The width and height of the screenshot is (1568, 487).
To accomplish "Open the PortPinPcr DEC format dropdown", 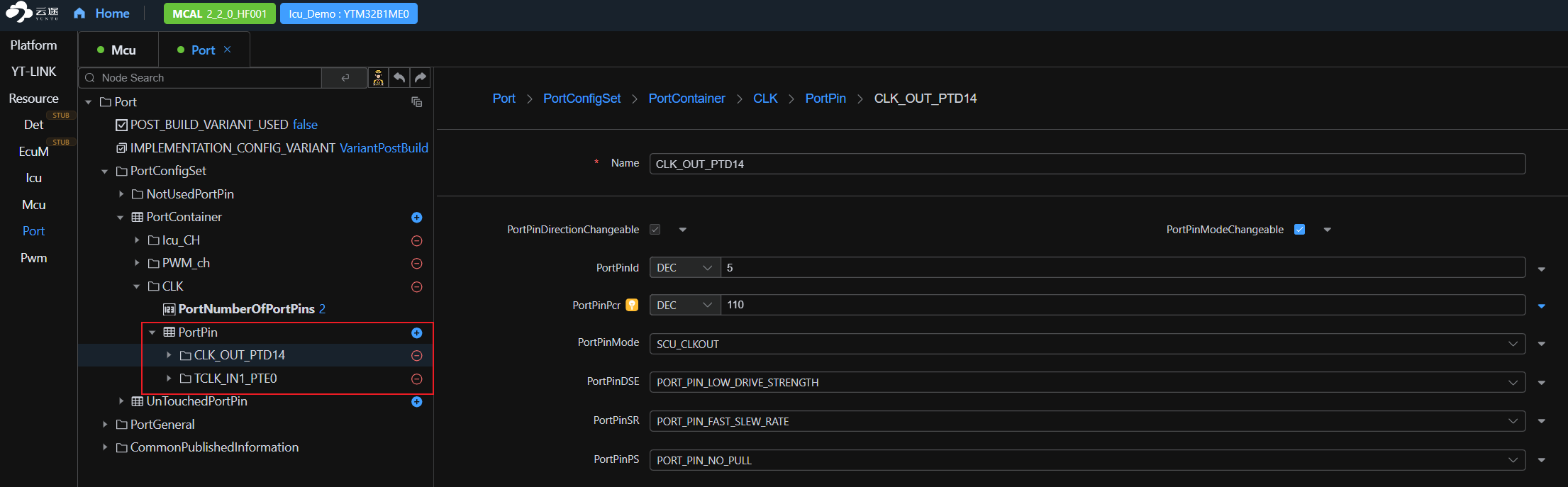I will click(x=684, y=306).
